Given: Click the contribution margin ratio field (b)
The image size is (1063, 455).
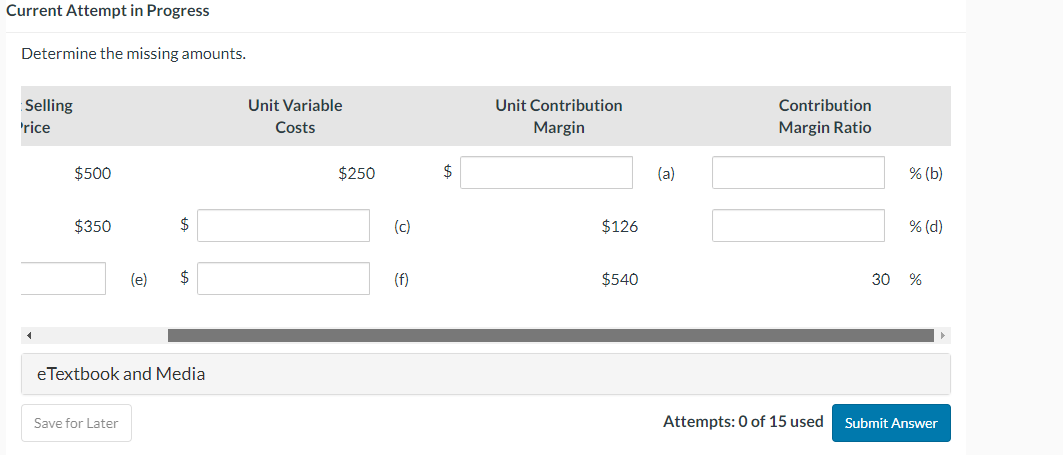Looking at the screenshot, I should coord(798,173).
